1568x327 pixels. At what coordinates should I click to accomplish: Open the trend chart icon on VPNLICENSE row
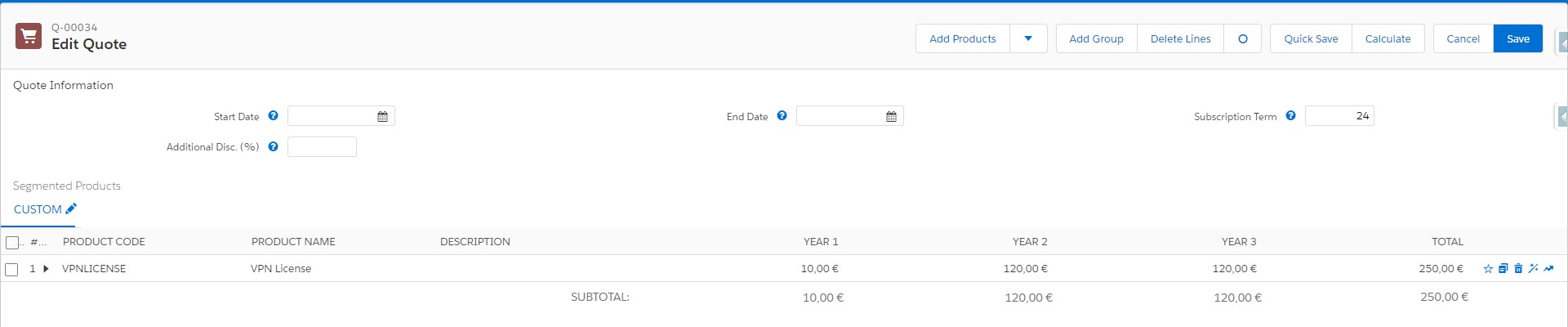coord(1548,269)
